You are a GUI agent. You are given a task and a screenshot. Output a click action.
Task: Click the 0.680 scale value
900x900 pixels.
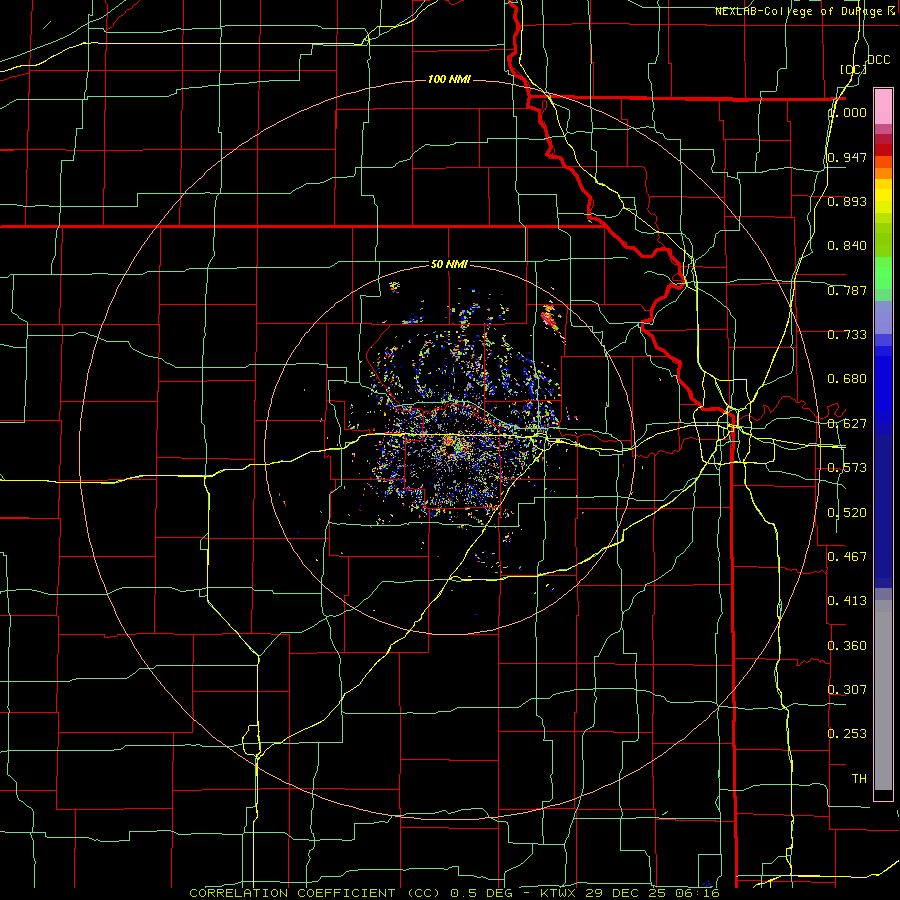pyautogui.click(x=847, y=379)
